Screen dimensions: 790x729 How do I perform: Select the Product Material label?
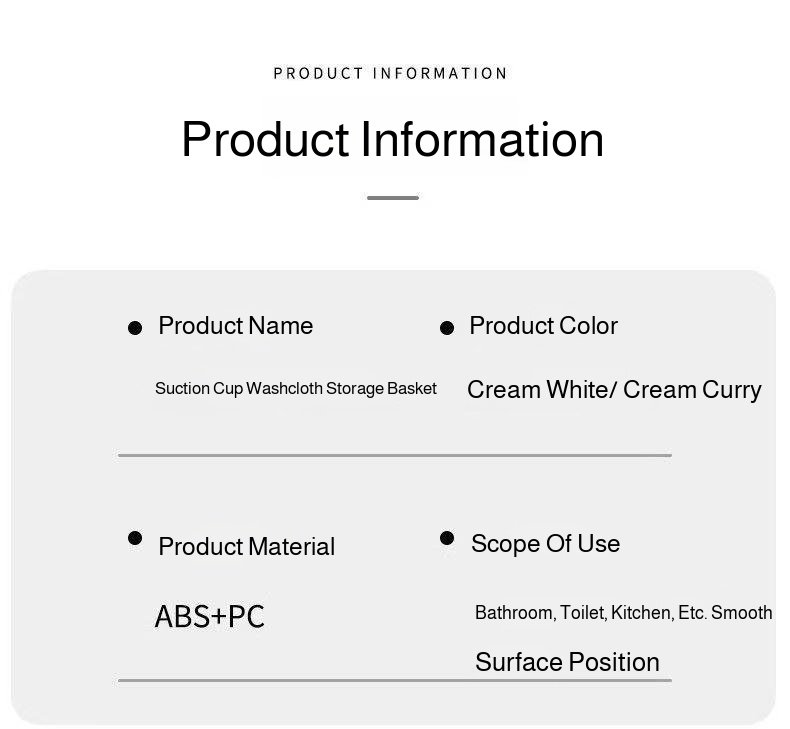246,547
